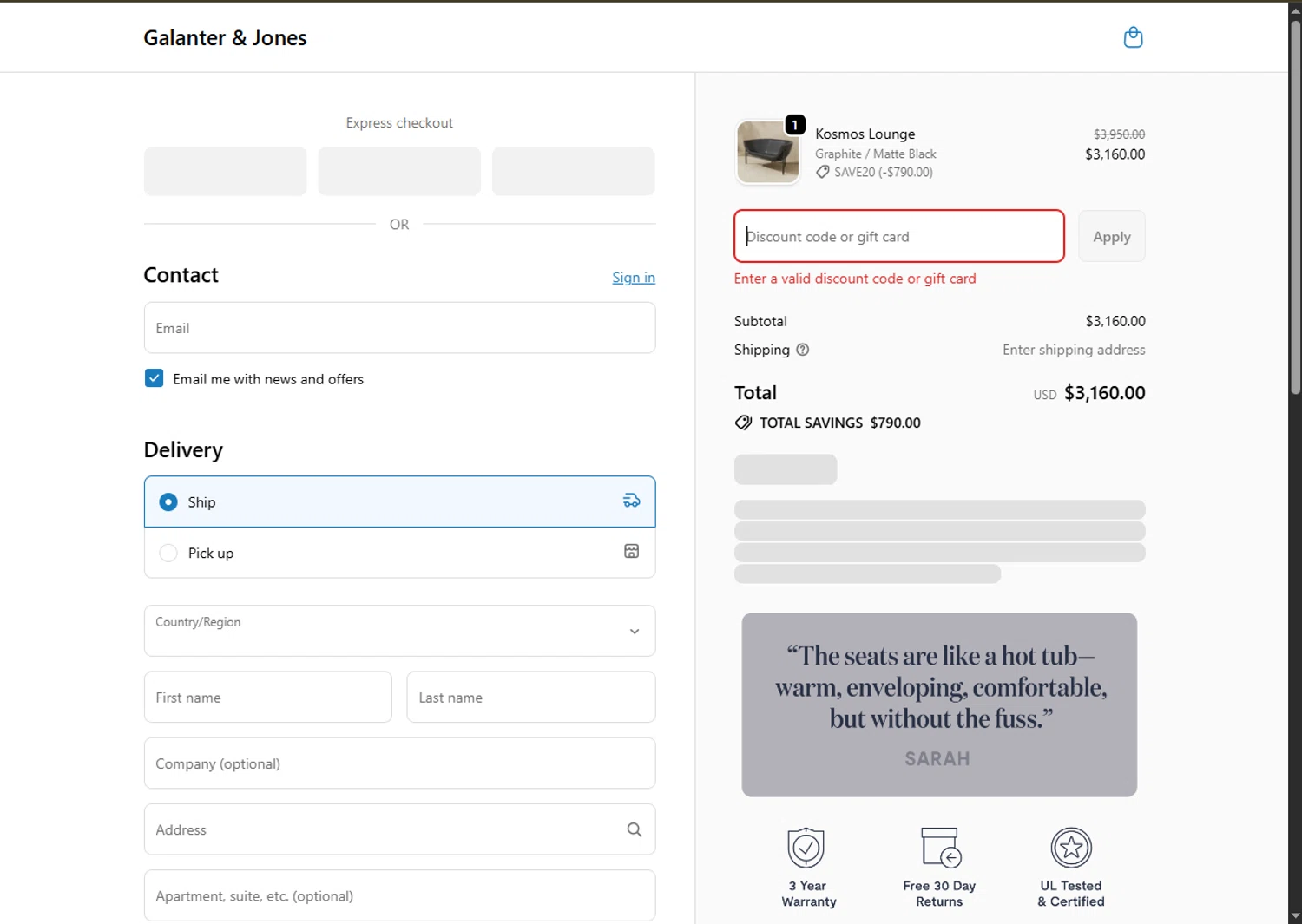Click the Contact section heading
1302x924 pixels.
[181, 275]
